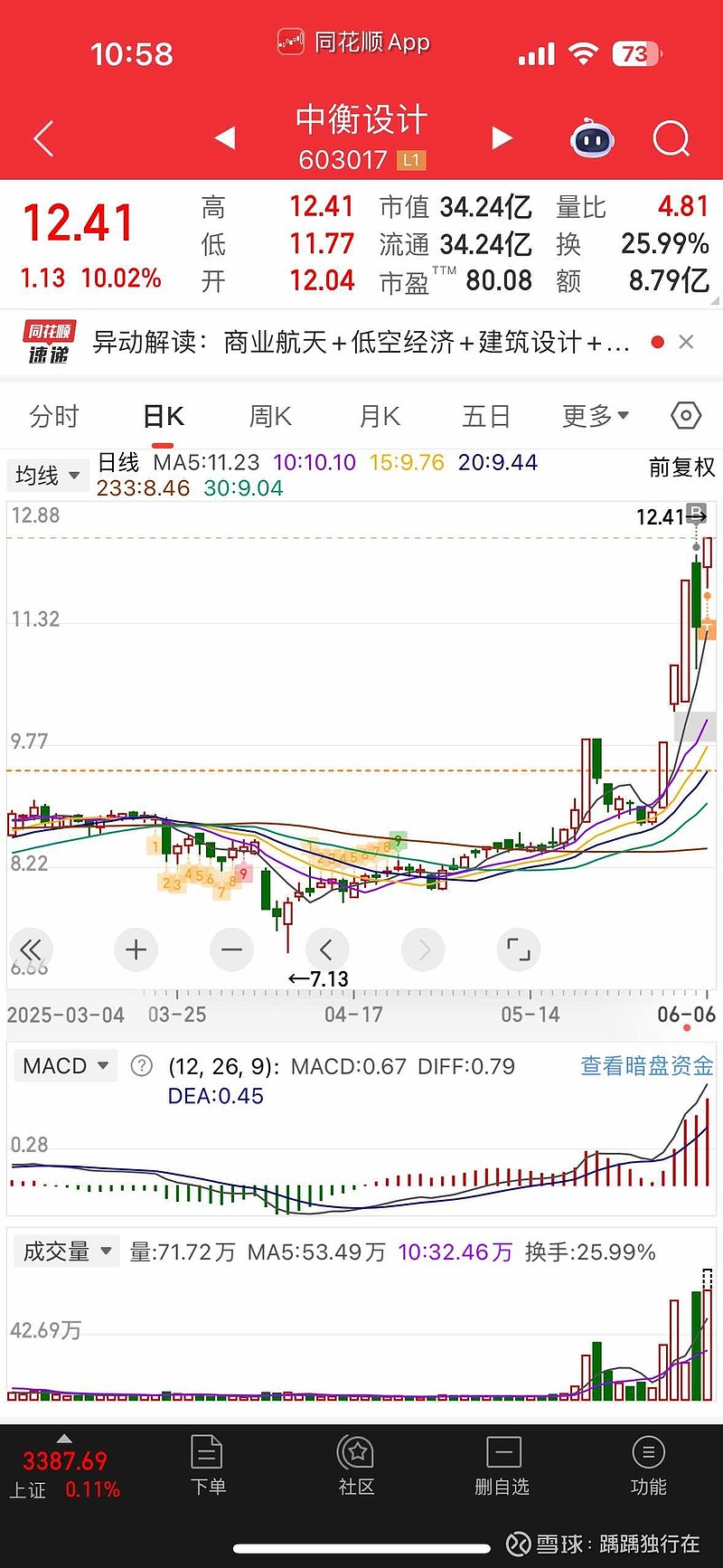723x1568 pixels.
Task: Read 异动解读 商业航天 headline
Action: 361,342
